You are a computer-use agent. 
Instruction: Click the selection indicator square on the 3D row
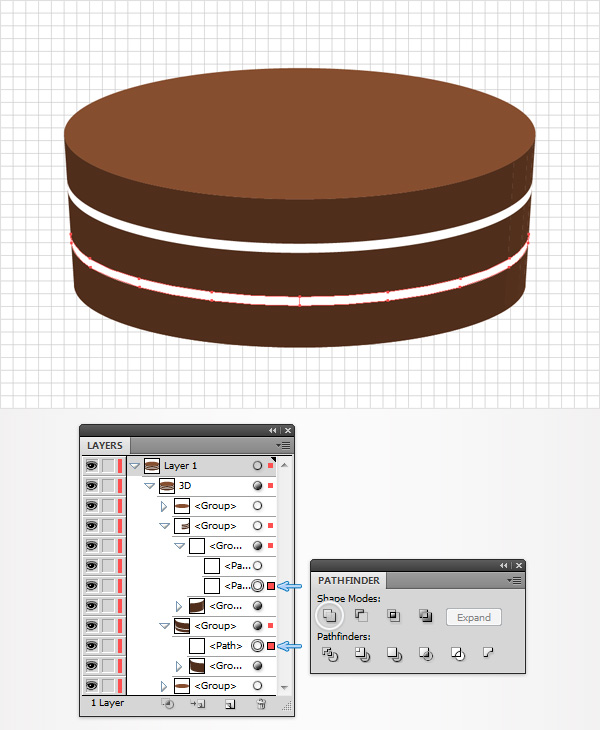[270, 486]
